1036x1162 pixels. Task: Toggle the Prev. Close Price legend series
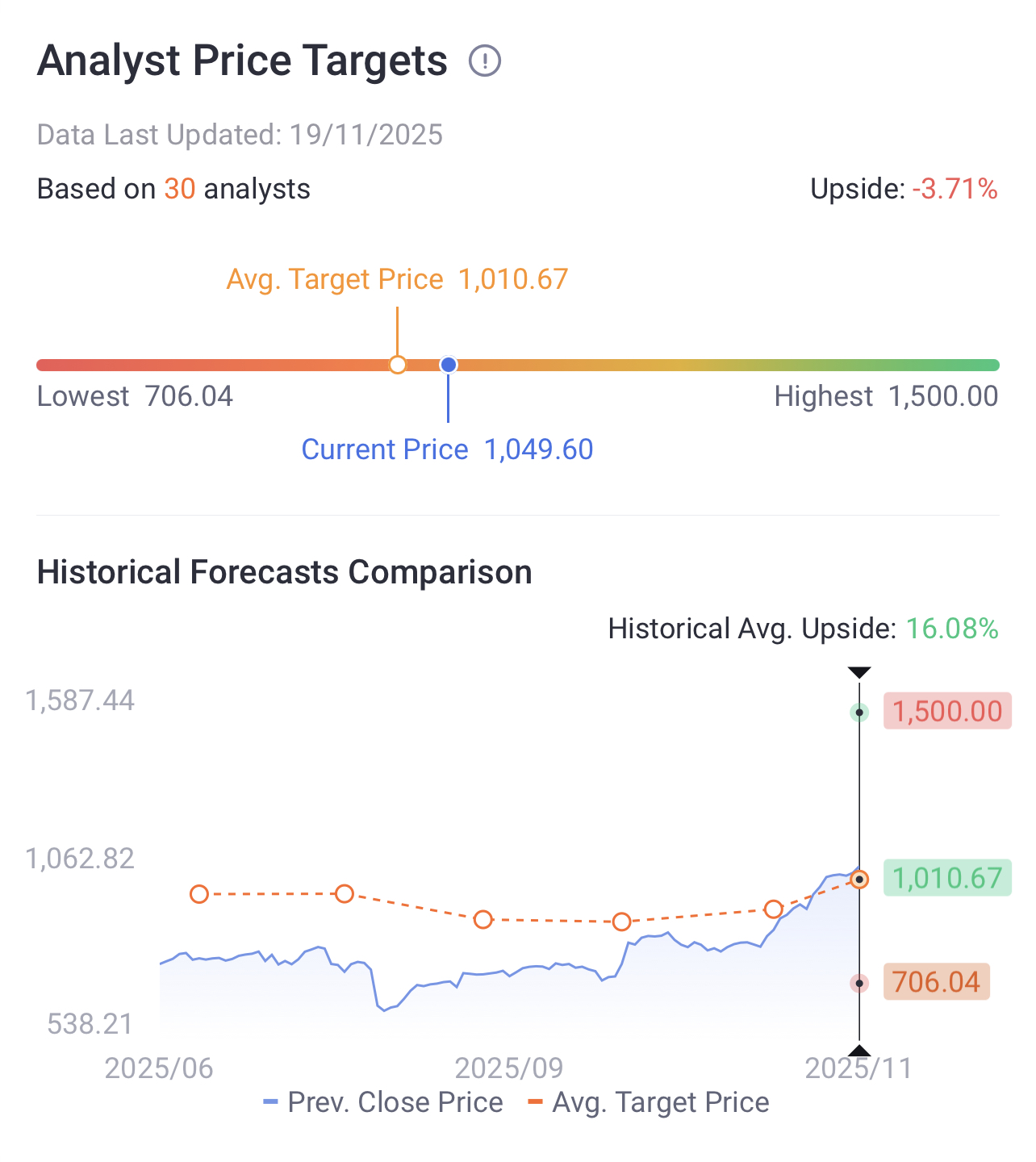click(384, 1102)
